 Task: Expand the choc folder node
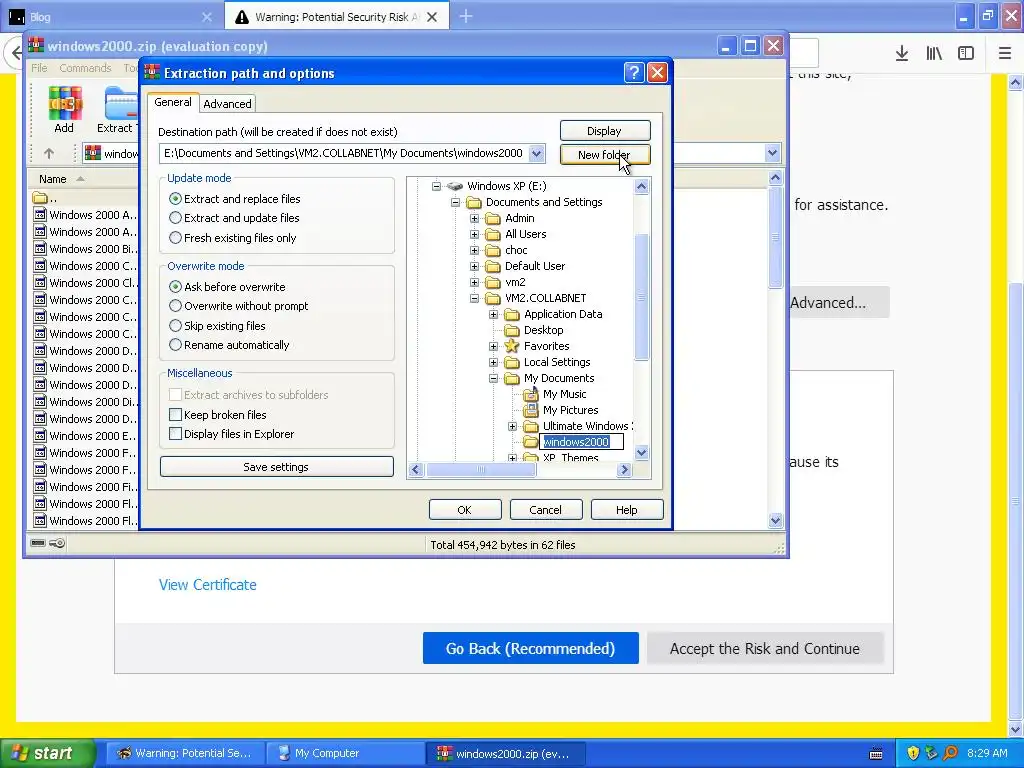pyautogui.click(x=475, y=250)
